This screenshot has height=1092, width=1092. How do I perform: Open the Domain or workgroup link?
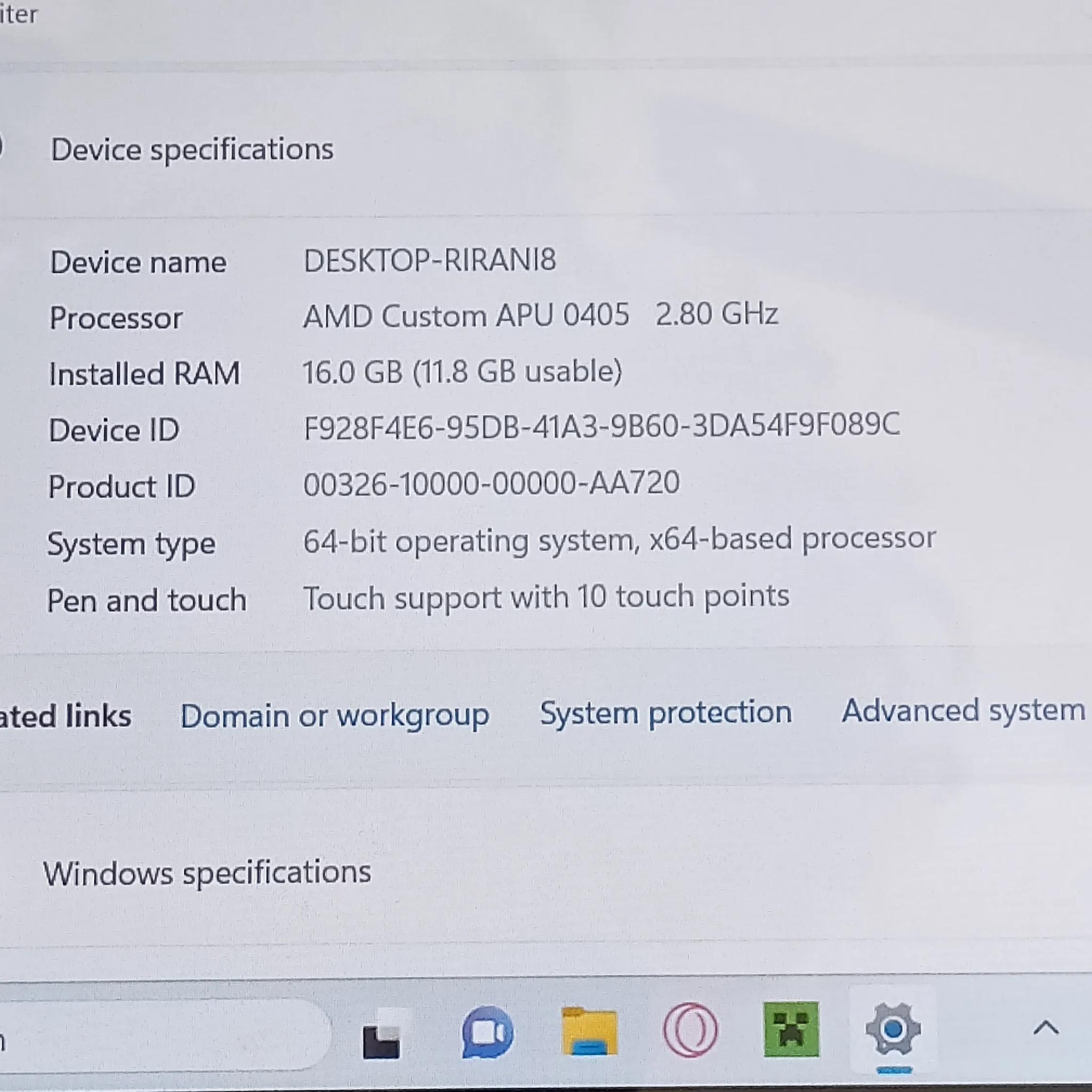[x=335, y=716]
